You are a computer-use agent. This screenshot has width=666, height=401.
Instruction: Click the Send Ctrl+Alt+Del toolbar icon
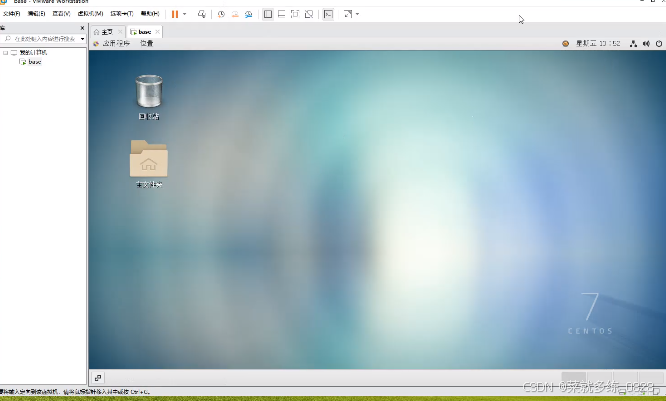[202, 14]
